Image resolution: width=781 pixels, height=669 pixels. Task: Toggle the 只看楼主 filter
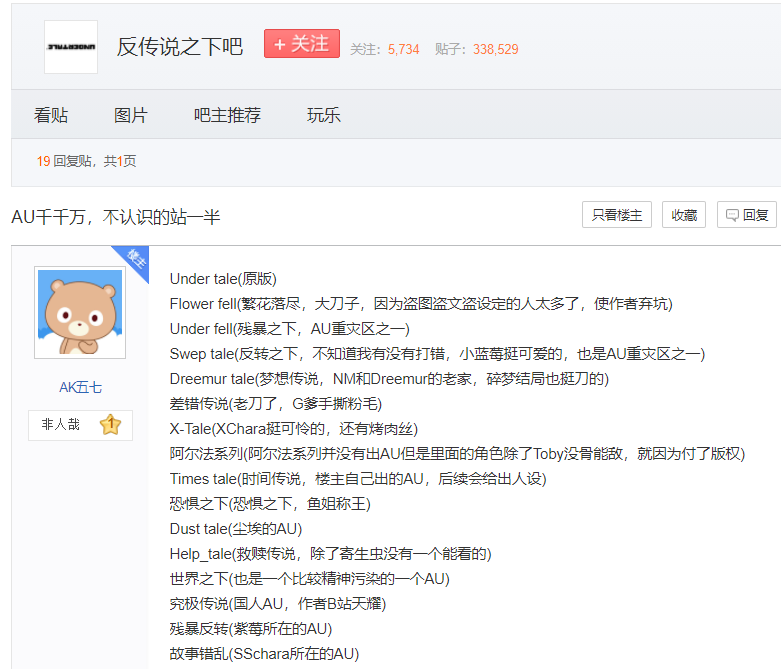[x=616, y=215]
